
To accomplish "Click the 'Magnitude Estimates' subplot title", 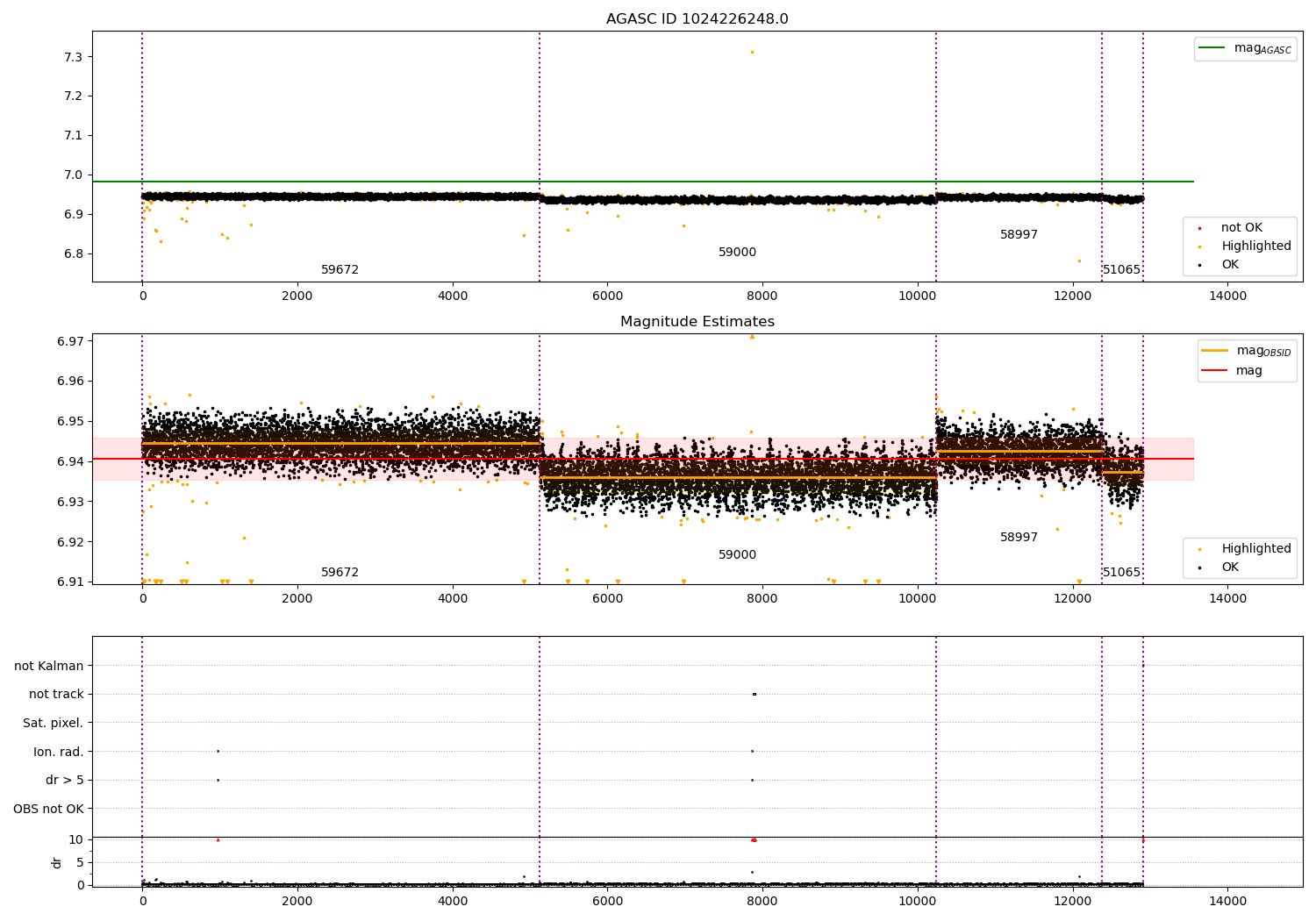I will (x=697, y=322).
